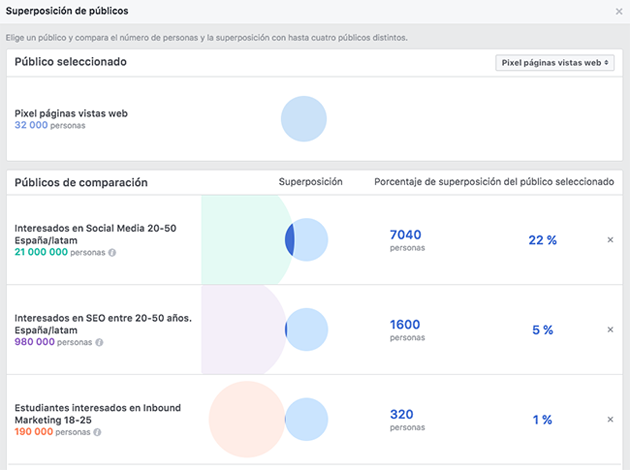
Task: Click the Públicos de comparación heading
Action: 81,182
